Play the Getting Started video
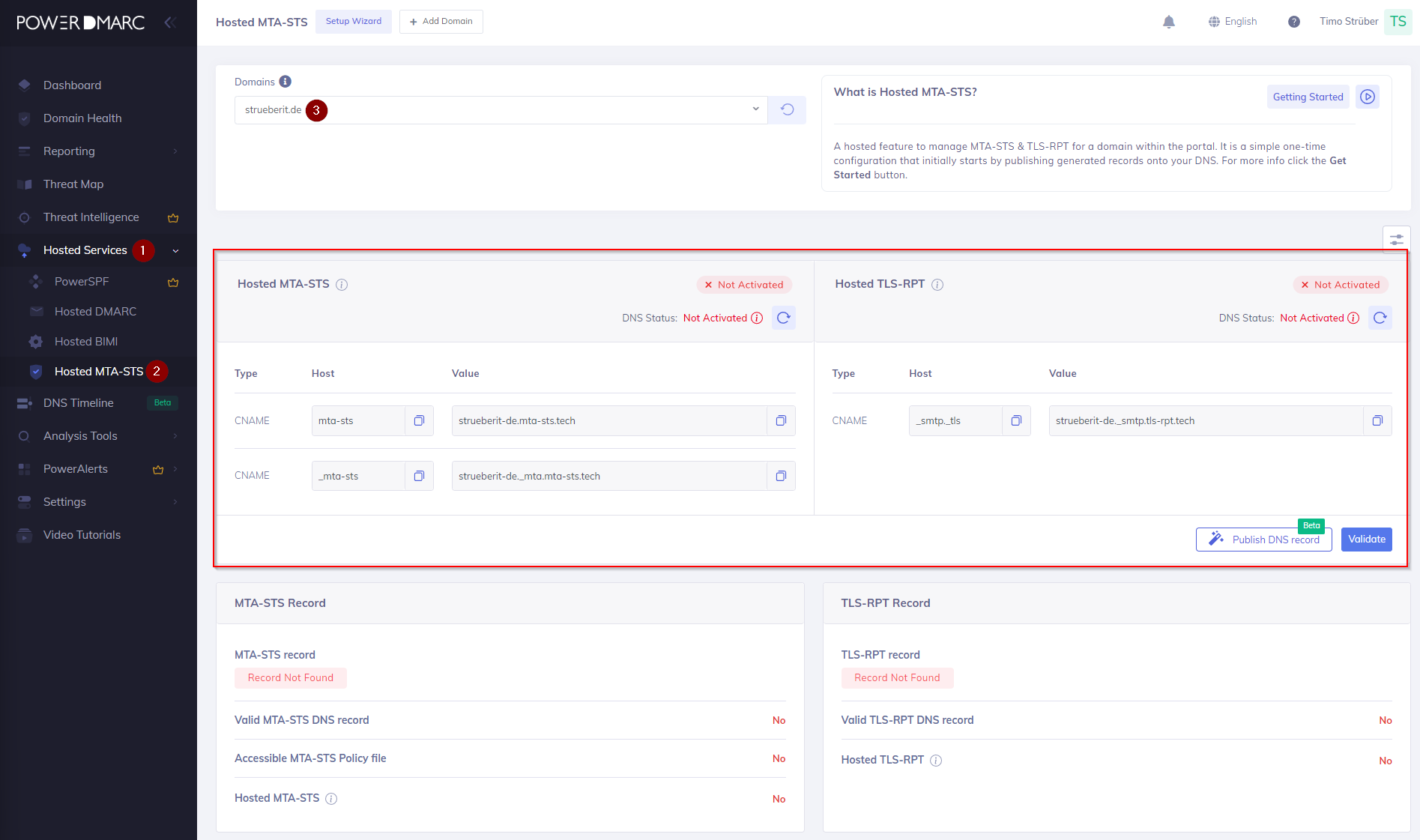This screenshot has height=840, width=1420. tap(1368, 97)
